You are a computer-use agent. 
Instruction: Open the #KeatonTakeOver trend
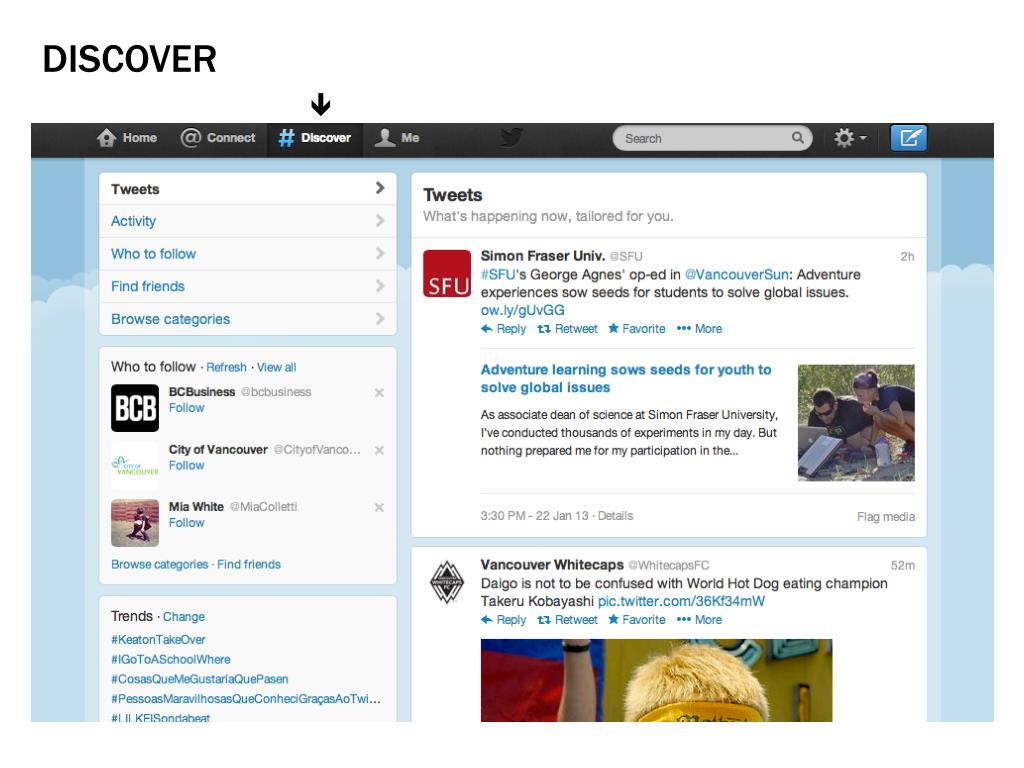(158, 640)
